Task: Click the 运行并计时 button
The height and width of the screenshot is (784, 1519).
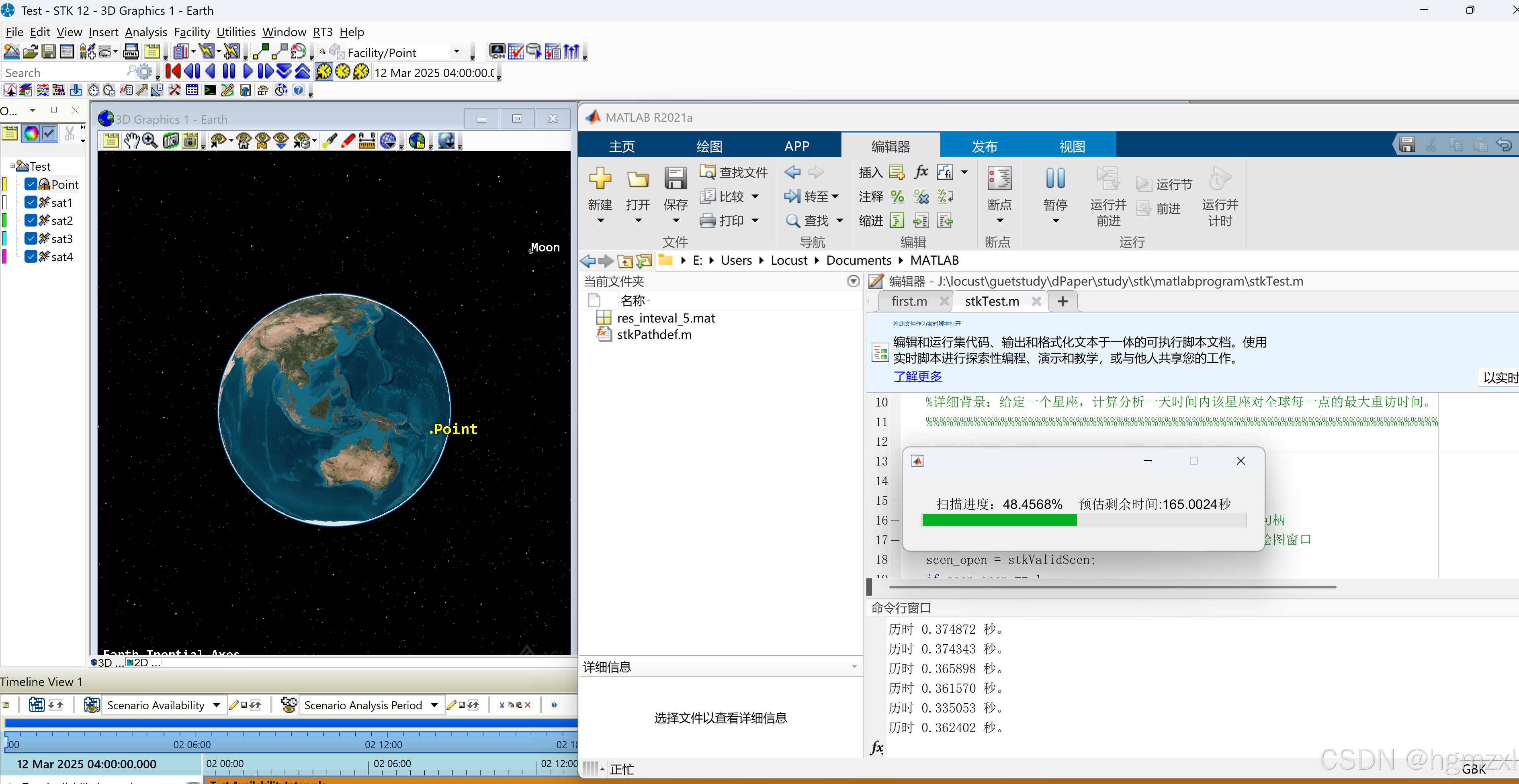Action: [1220, 196]
